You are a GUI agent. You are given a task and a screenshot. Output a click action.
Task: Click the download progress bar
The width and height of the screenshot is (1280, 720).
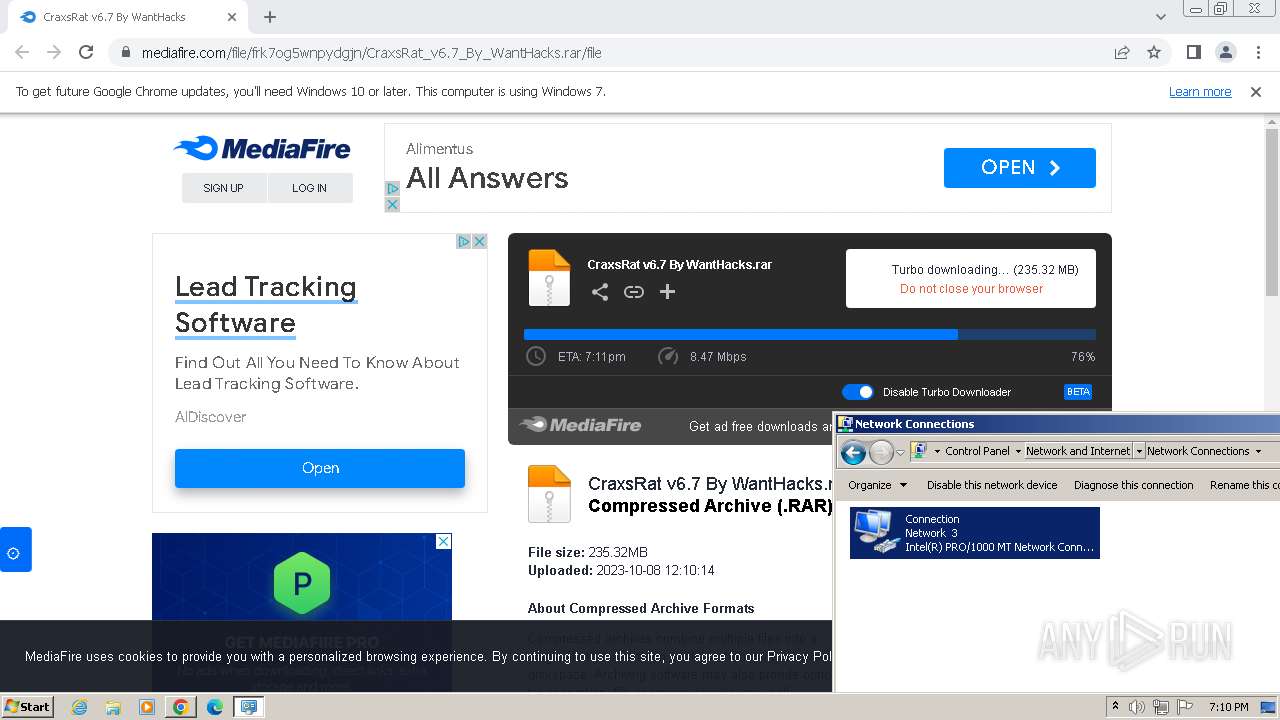[810, 335]
